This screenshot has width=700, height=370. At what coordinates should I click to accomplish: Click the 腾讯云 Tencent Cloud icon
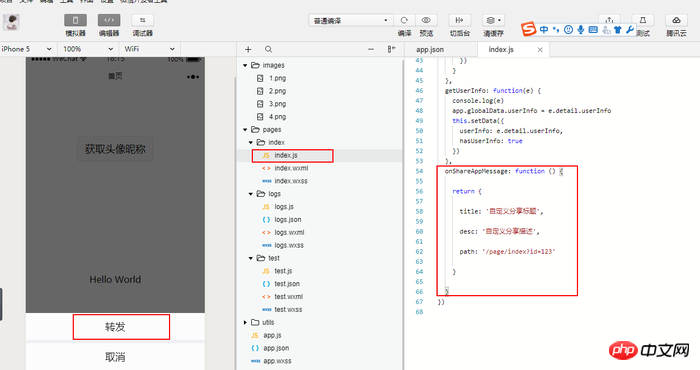[x=676, y=20]
